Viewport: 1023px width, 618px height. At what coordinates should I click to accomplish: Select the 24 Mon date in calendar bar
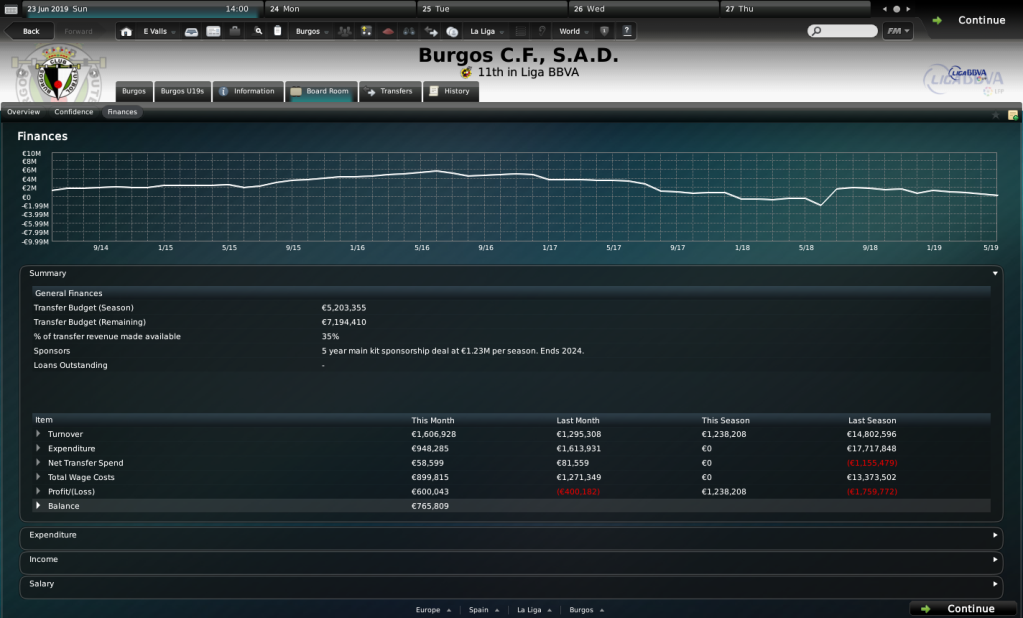[x=340, y=9]
